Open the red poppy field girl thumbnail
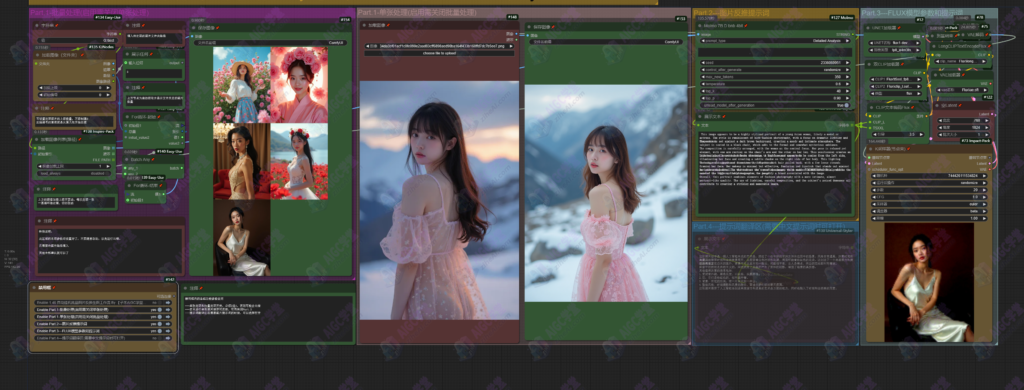Image resolution: width=1024 pixels, height=390 pixels. [x=299, y=162]
